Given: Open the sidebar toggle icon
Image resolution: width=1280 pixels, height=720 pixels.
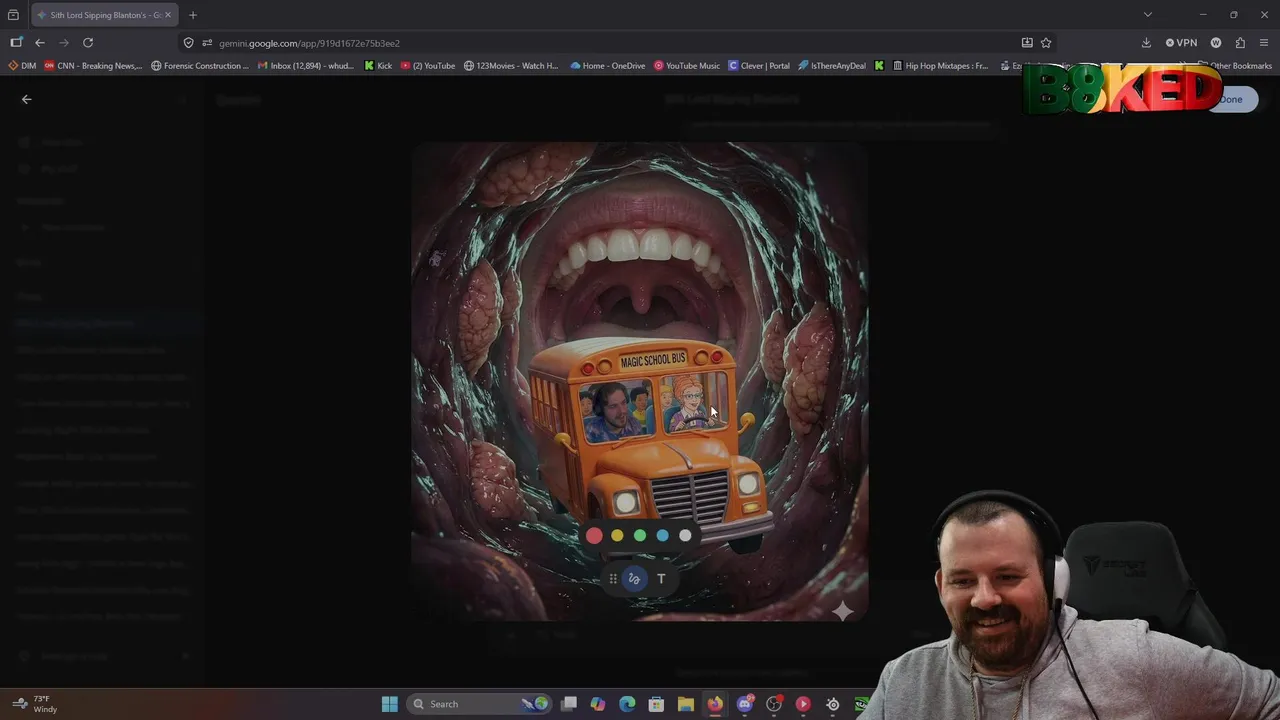Looking at the screenshot, I should [16, 43].
